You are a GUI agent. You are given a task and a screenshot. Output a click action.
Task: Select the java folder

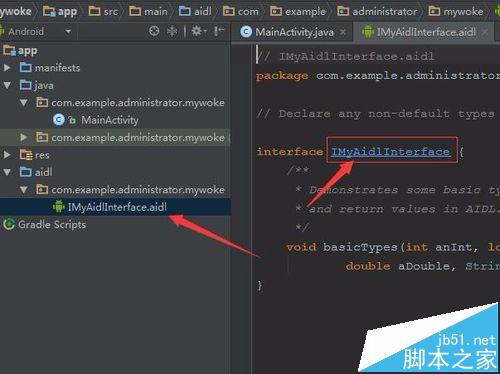(44, 85)
